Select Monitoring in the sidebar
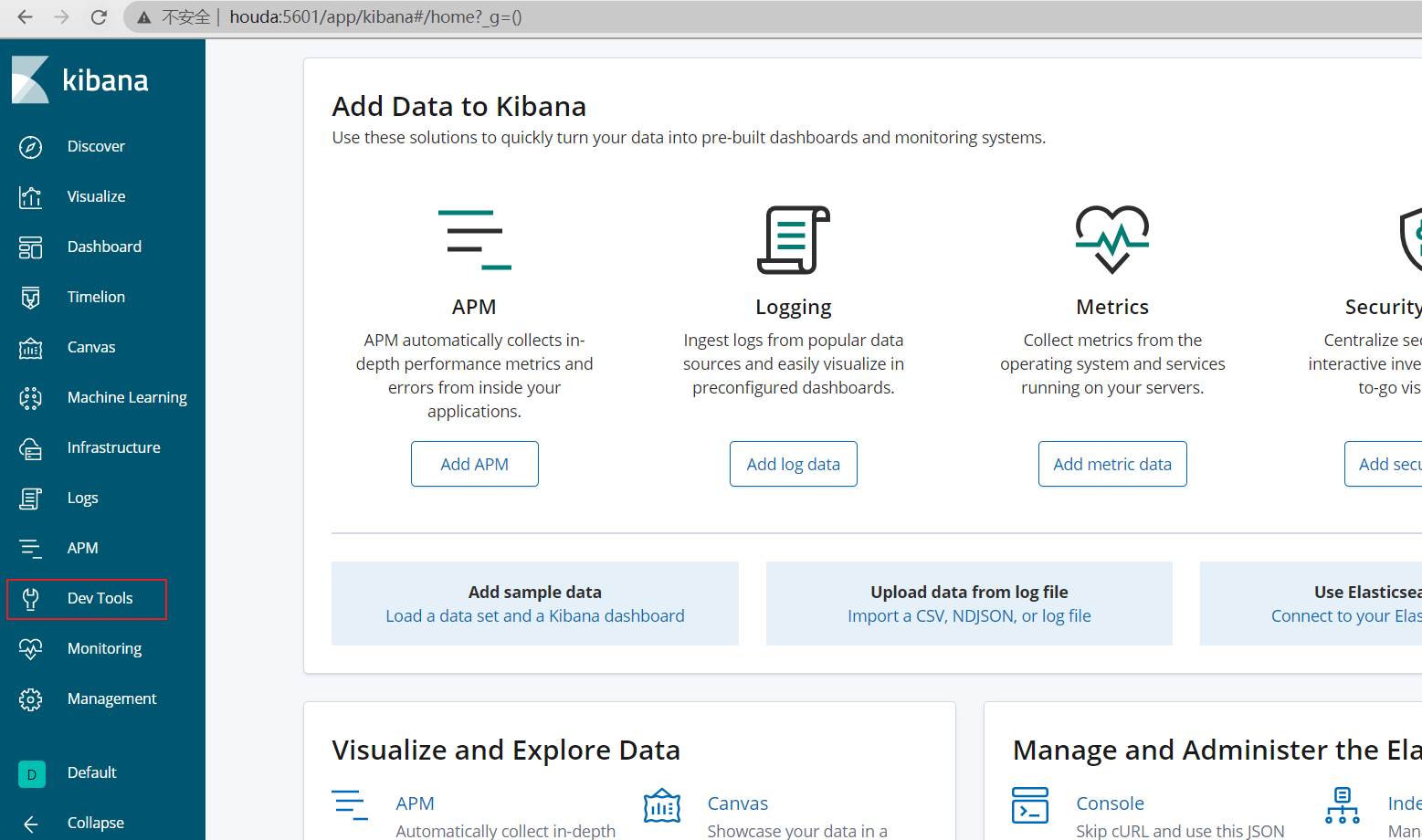This screenshot has height=840, width=1422. click(x=104, y=648)
